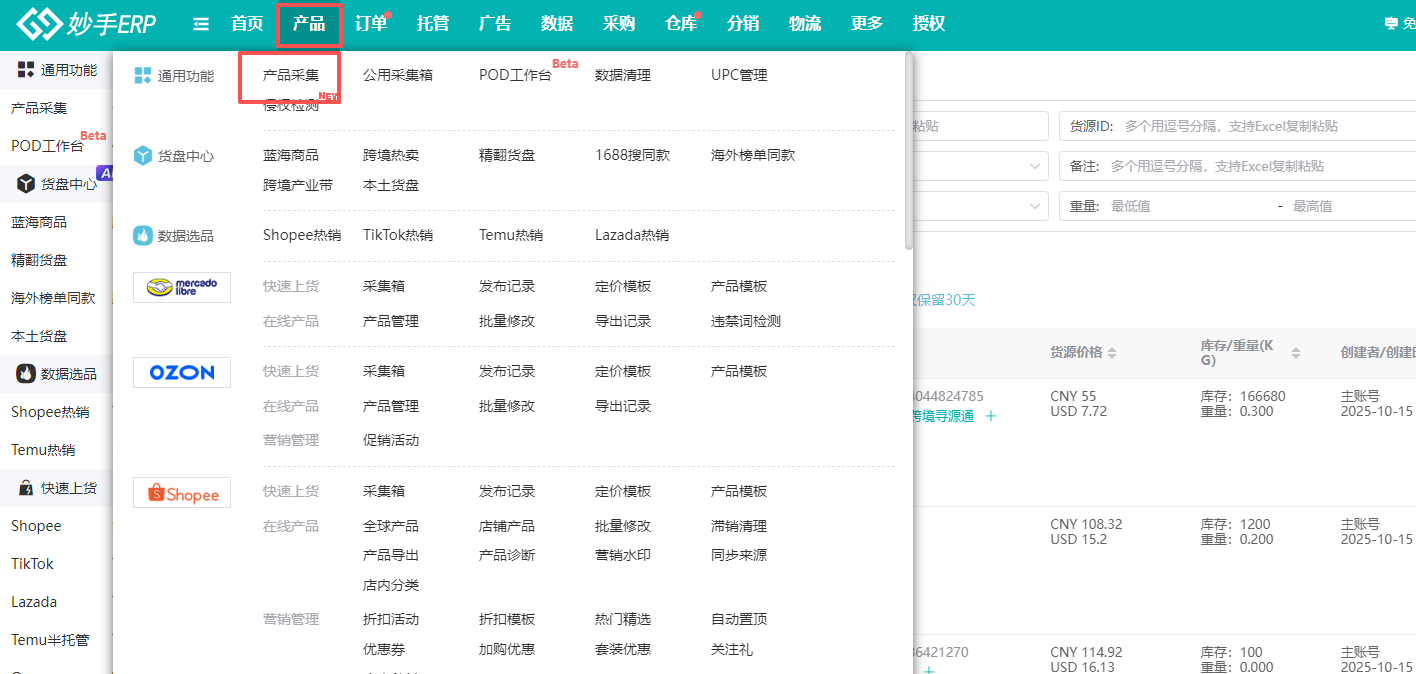Open the dropdown arrow left of the 备注 field
The width and height of the screenshot is (1416, 674).
[x=1034, y=166]
